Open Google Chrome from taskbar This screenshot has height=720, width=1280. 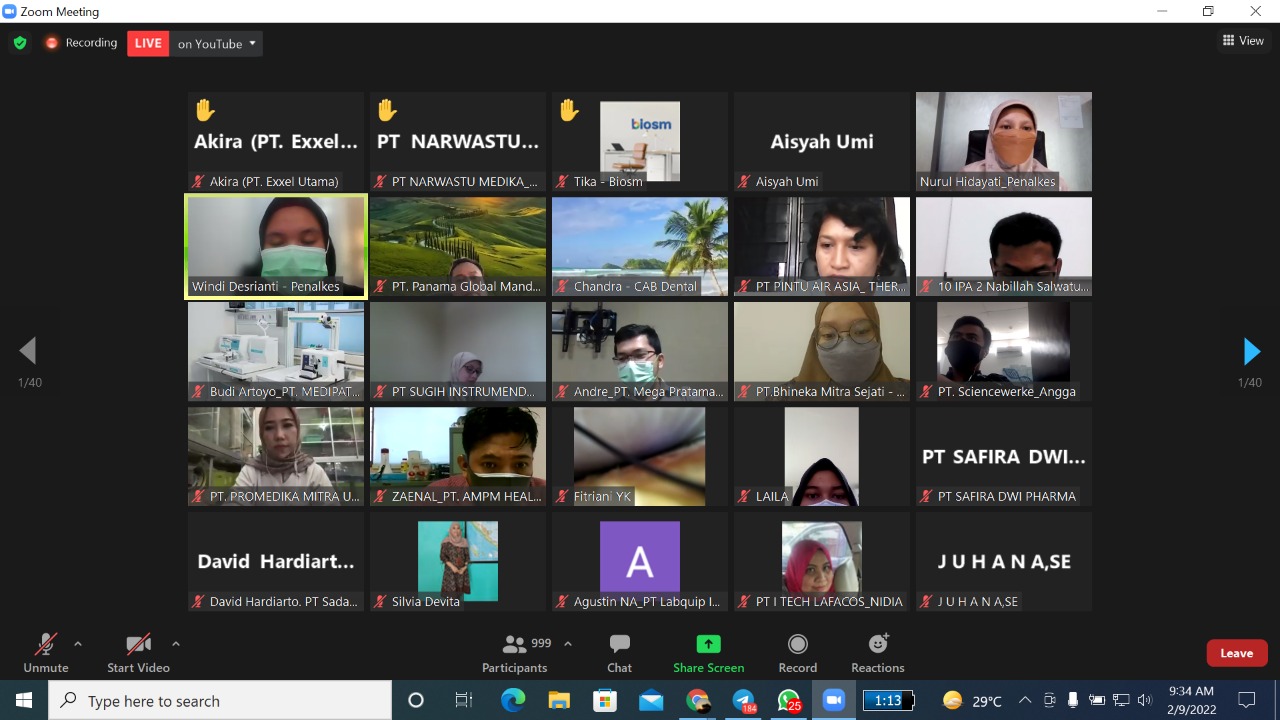click(697, 700)
